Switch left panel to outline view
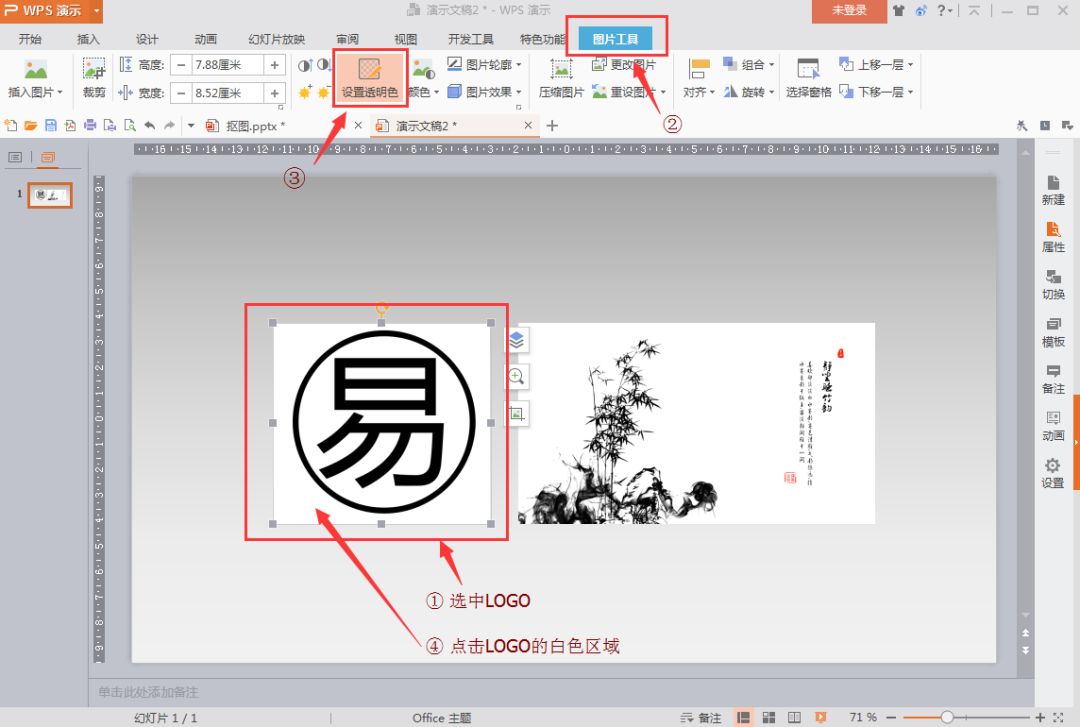1080x727 pixels. (14, 158)
